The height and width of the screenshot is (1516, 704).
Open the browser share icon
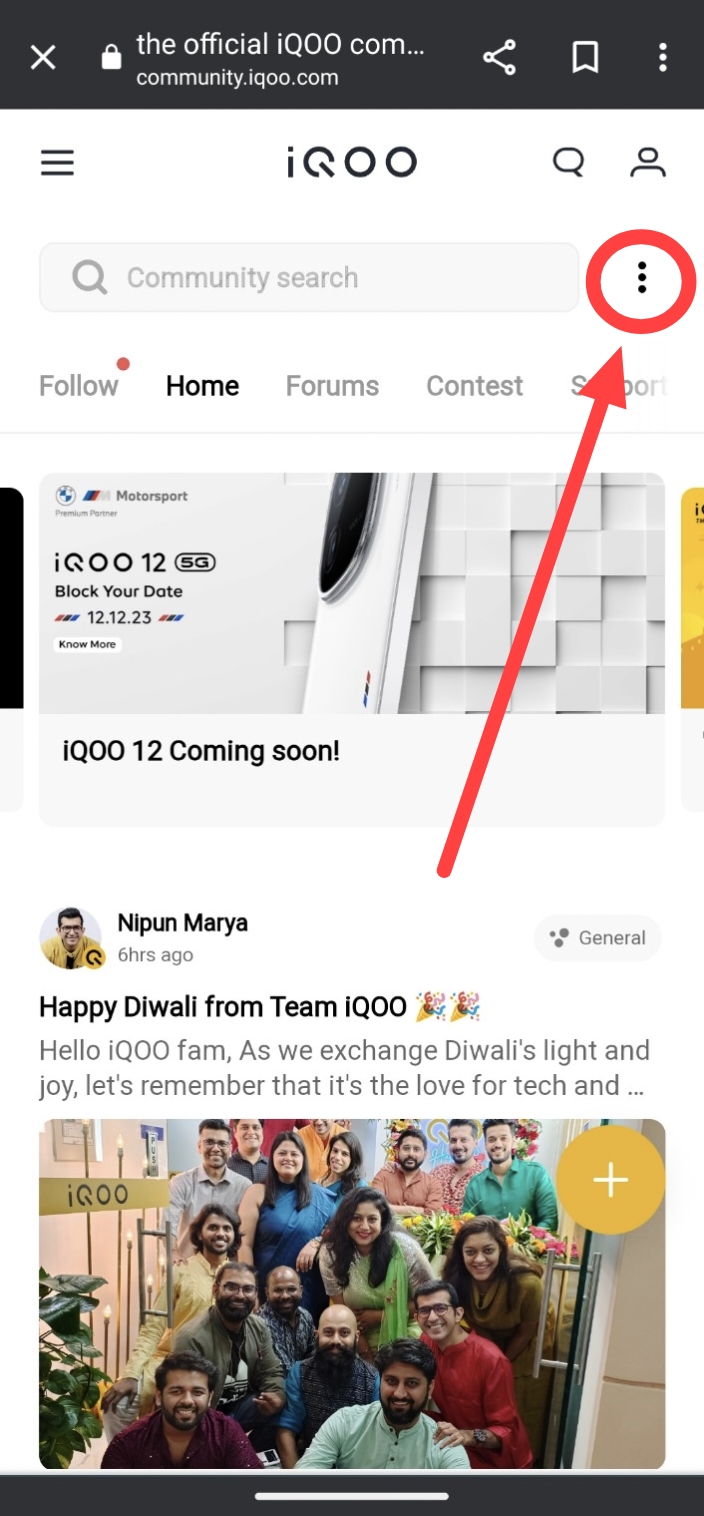(x=499, y=56)
